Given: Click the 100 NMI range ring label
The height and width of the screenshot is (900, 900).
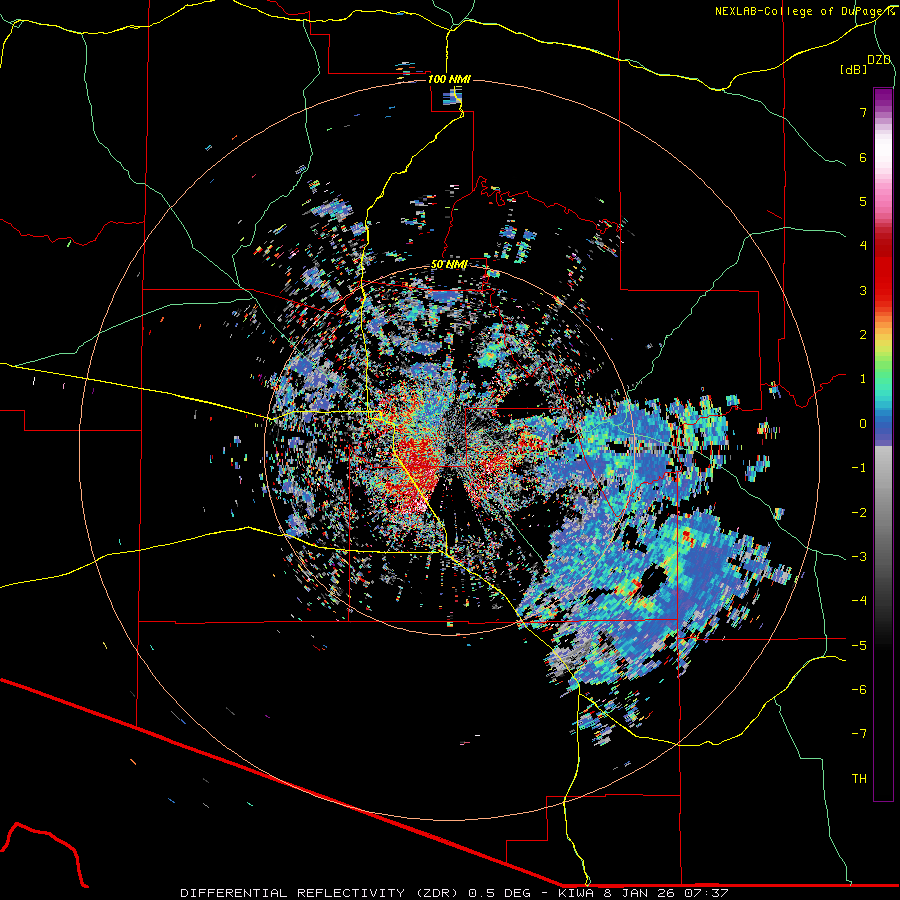Looking at the screenshot, I should (x=449, y=79).
